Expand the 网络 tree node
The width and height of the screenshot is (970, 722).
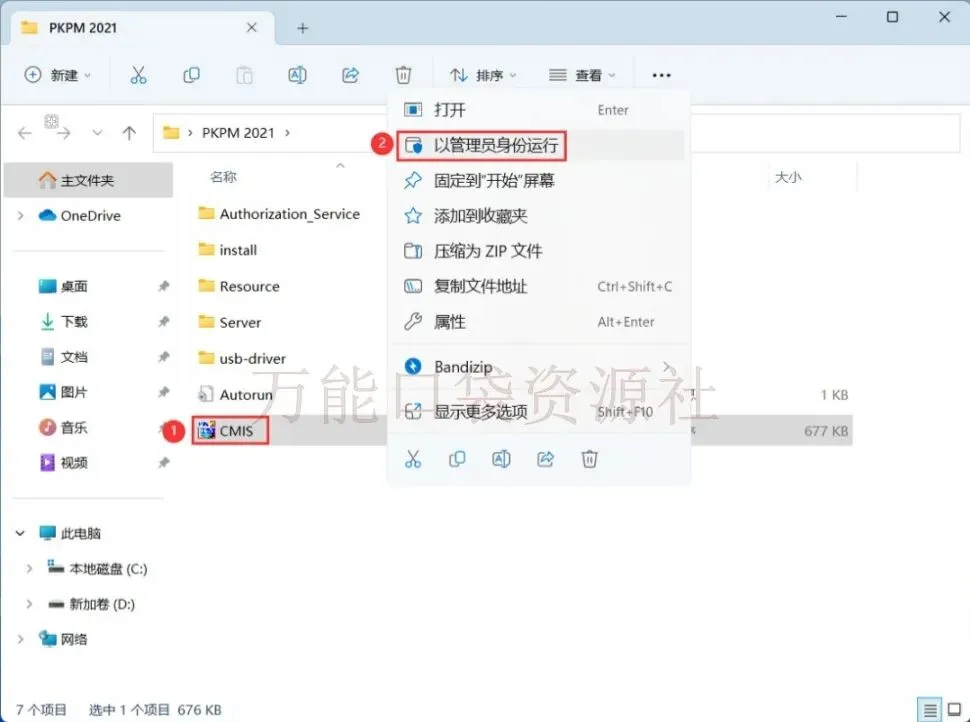point(20,639)
